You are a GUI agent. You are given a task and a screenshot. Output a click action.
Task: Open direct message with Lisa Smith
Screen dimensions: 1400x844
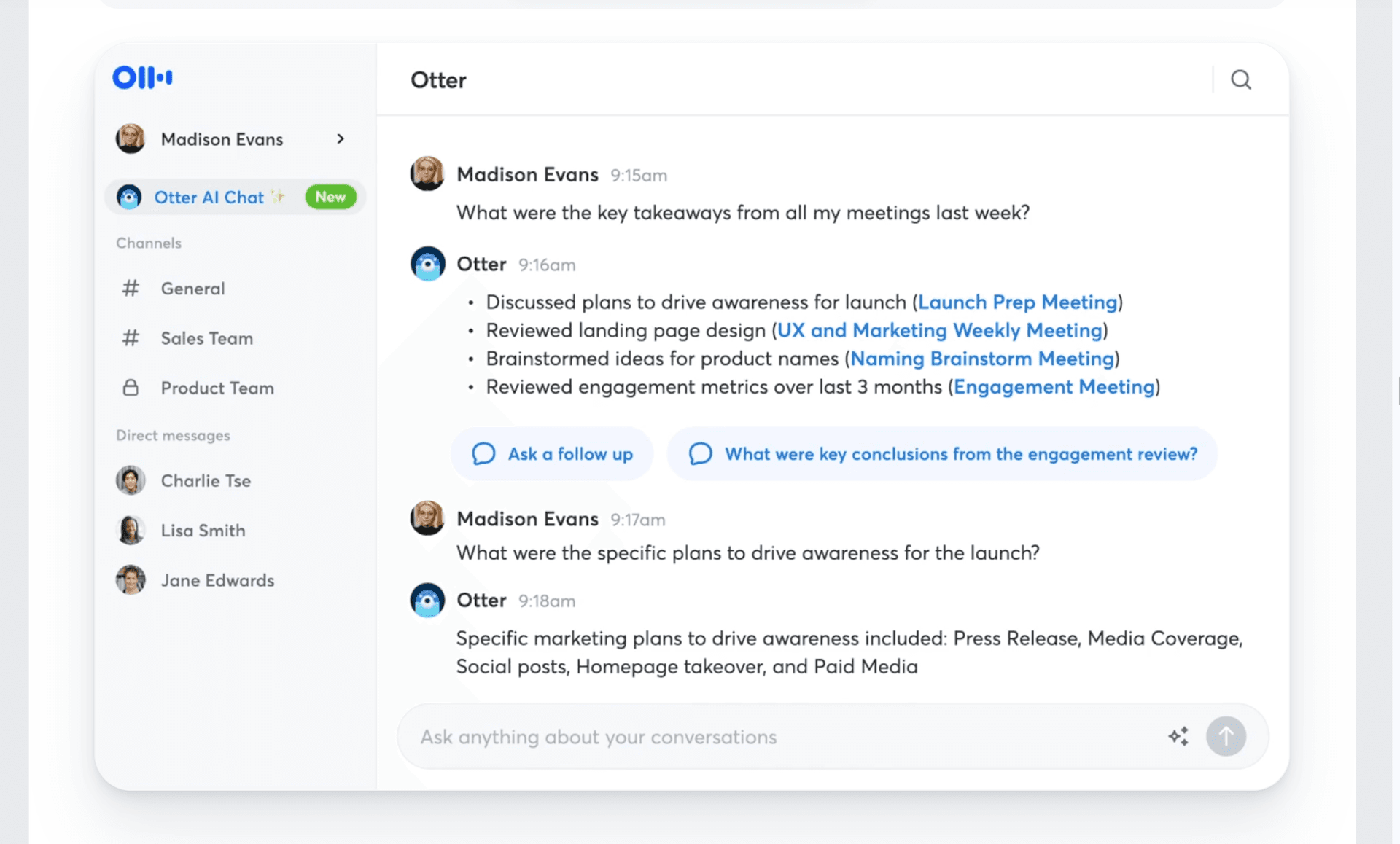[x=203, y=531]
